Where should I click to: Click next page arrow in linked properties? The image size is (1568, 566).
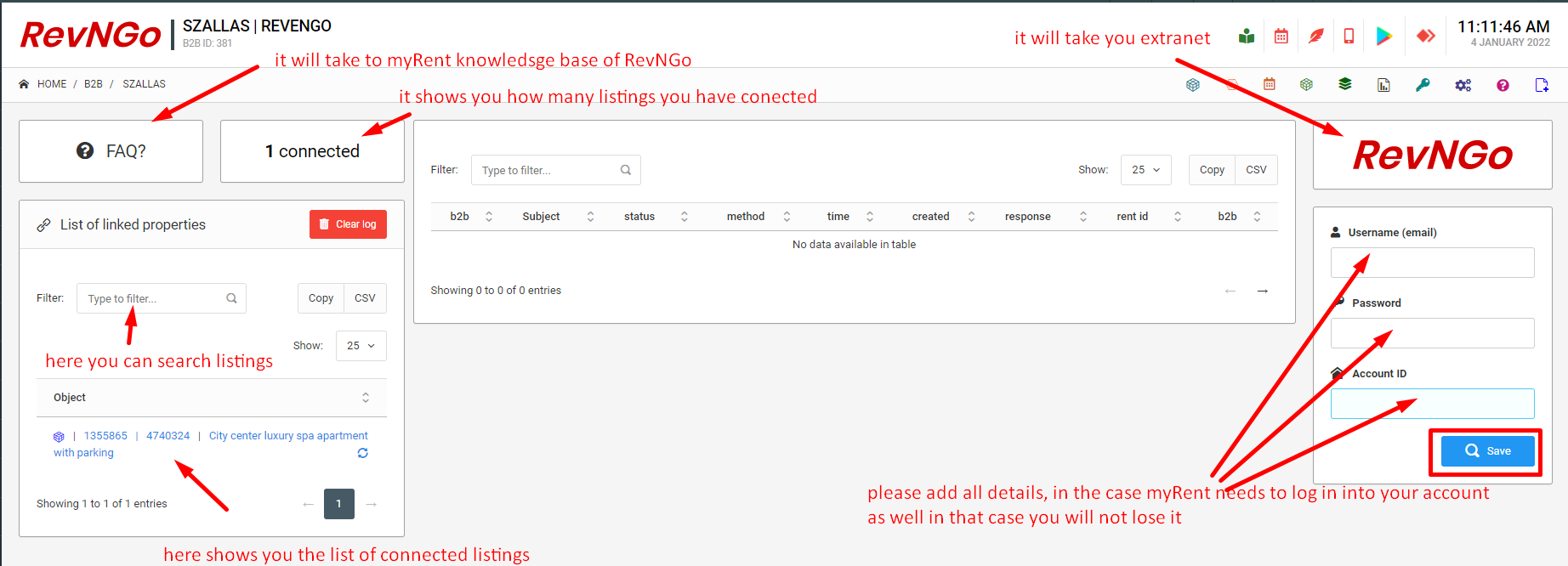tap(371, 504)
